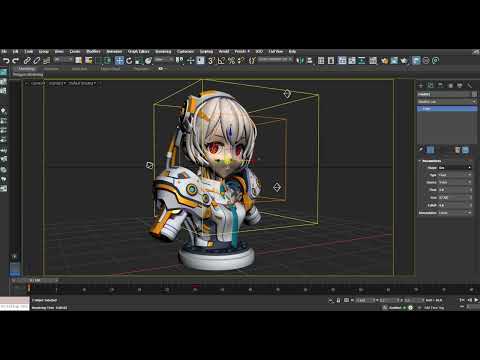Open the Customize menu

(185, 51)
